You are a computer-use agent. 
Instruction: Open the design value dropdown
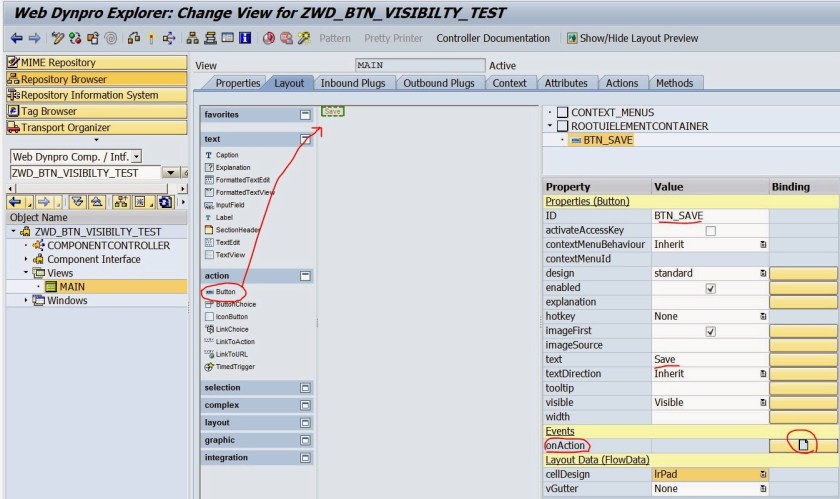763,273
